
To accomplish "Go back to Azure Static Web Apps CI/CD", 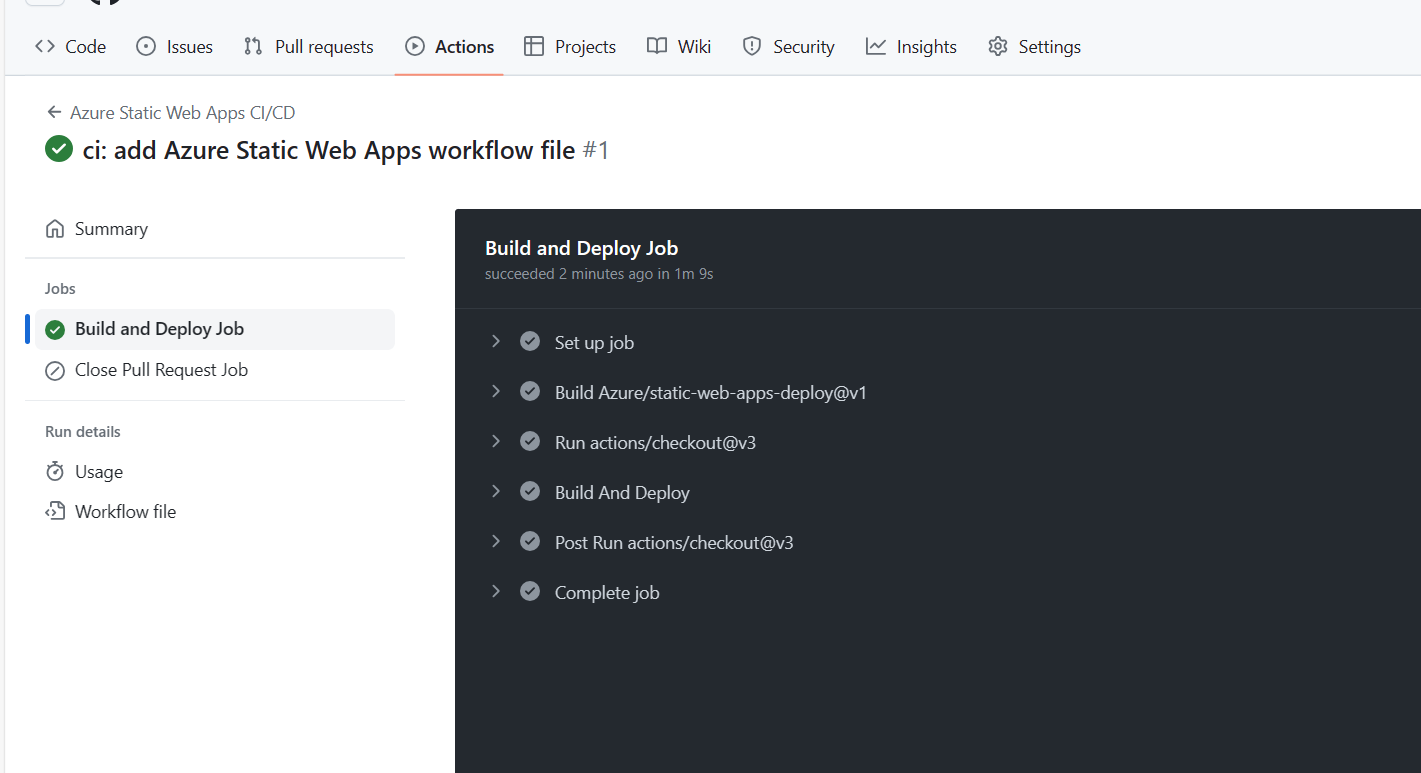I will tap(182, 113).
